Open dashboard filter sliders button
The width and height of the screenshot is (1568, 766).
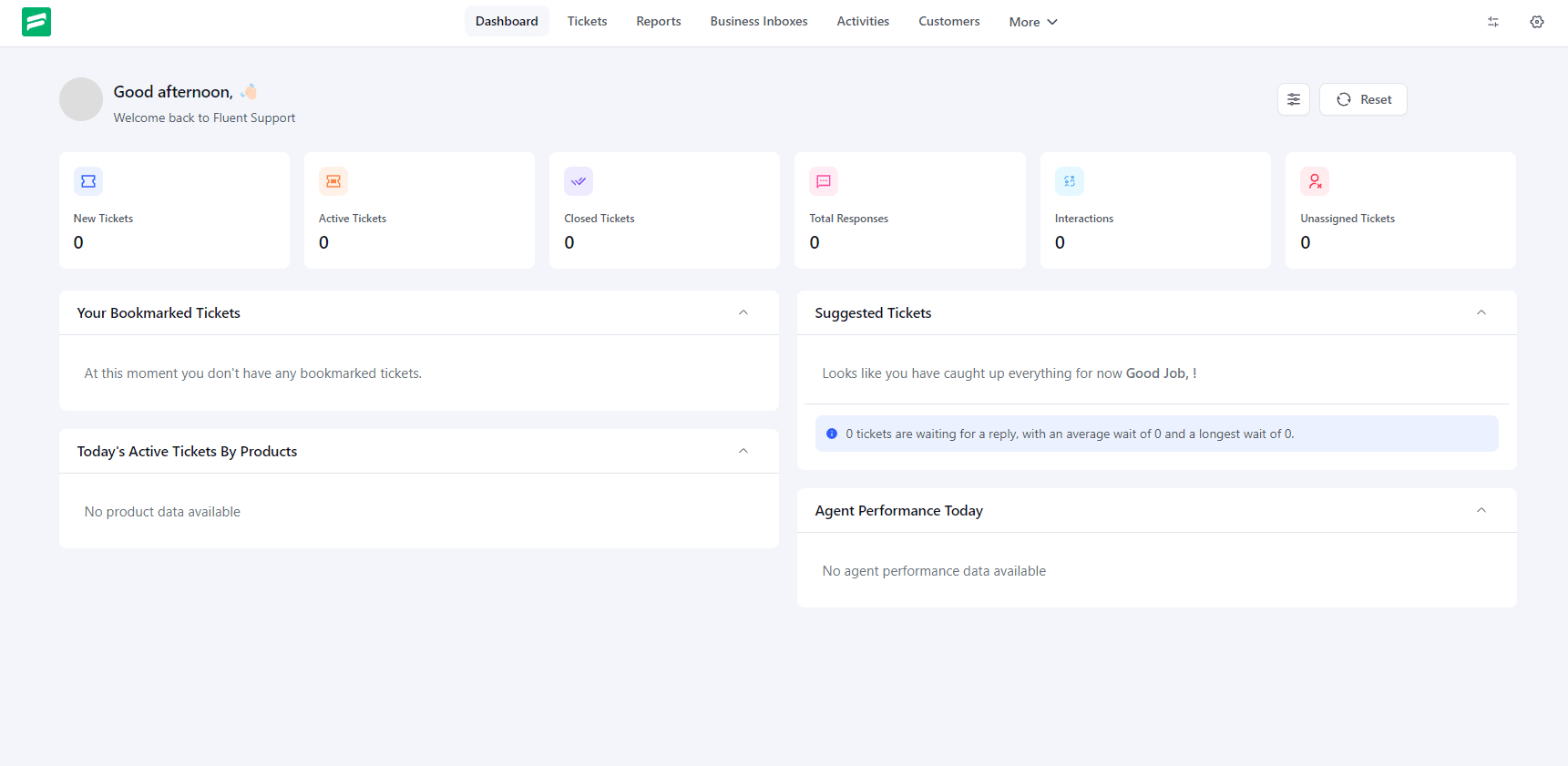point(1294,99)
